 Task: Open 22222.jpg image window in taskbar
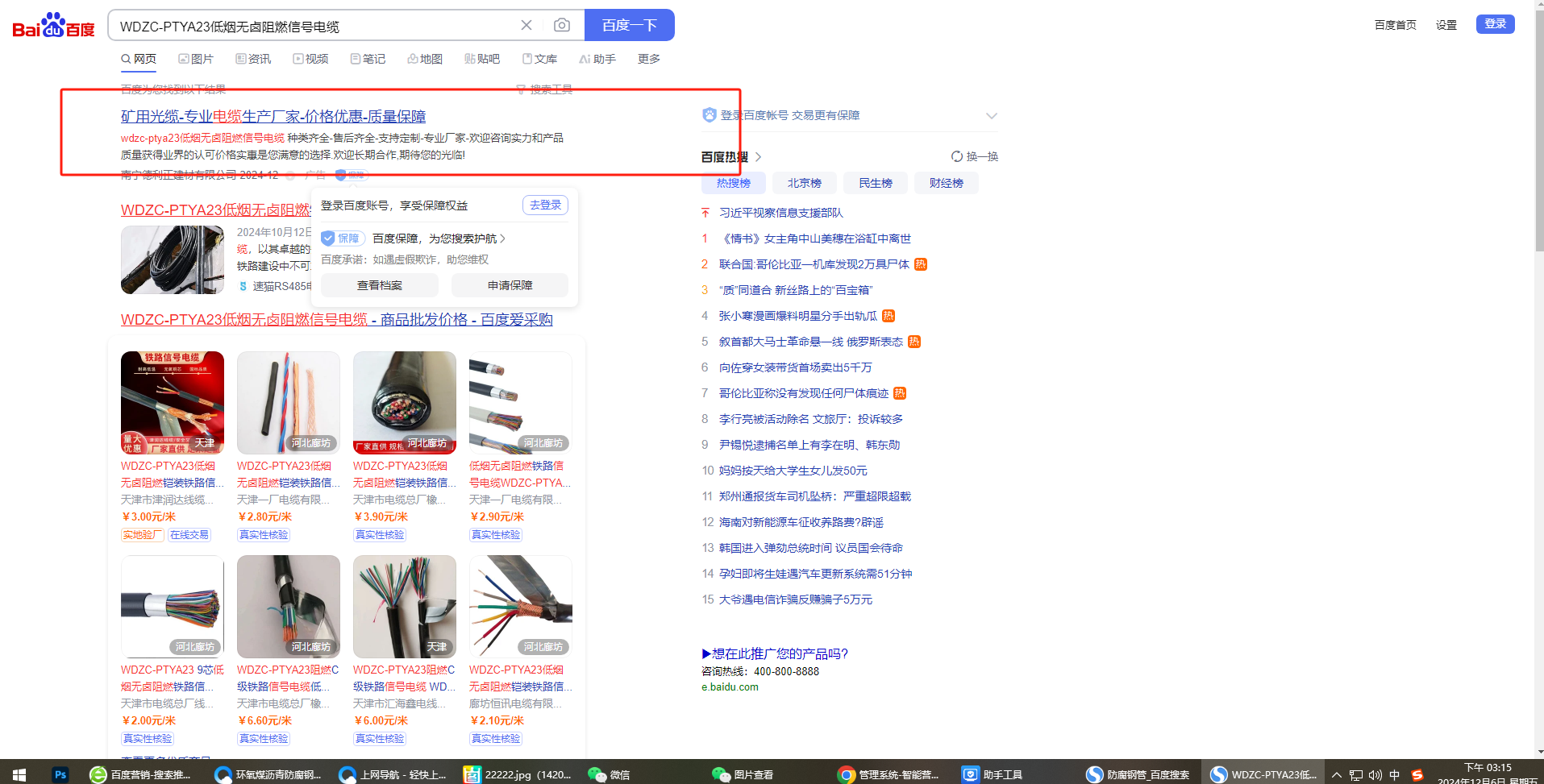pos(516,774)
